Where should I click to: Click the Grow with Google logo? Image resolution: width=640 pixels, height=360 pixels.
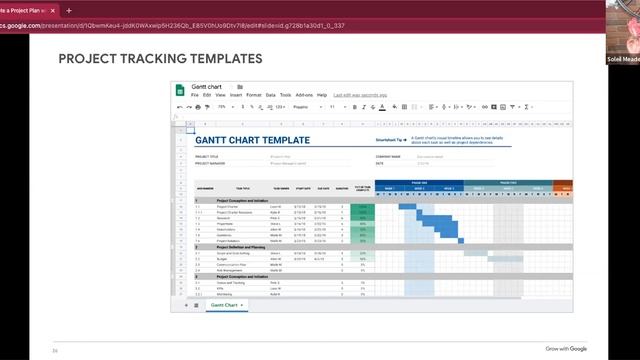(566, 349)
